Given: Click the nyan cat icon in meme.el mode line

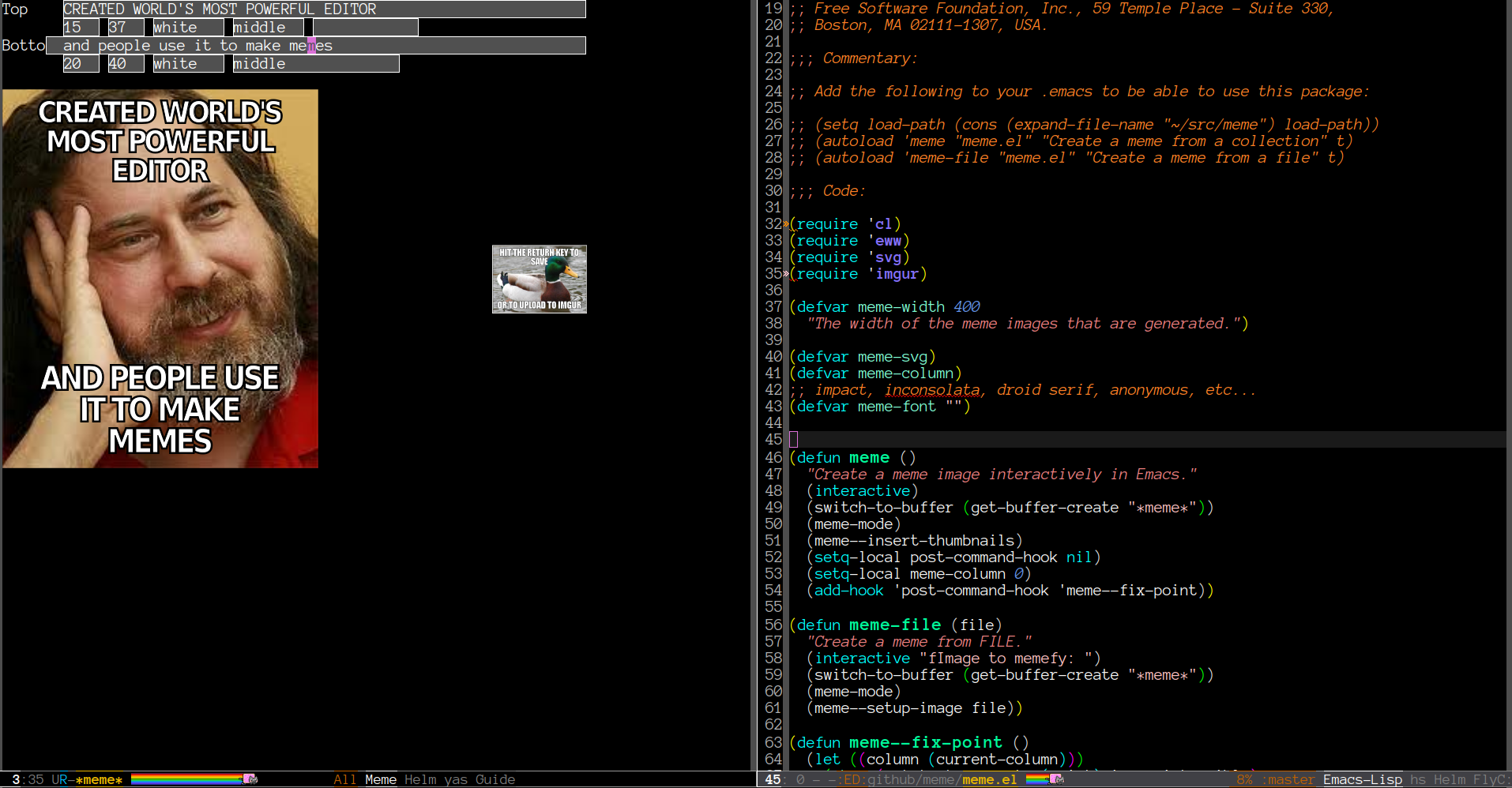Looking at the screenshot, I should click(x=1056, y=779).
